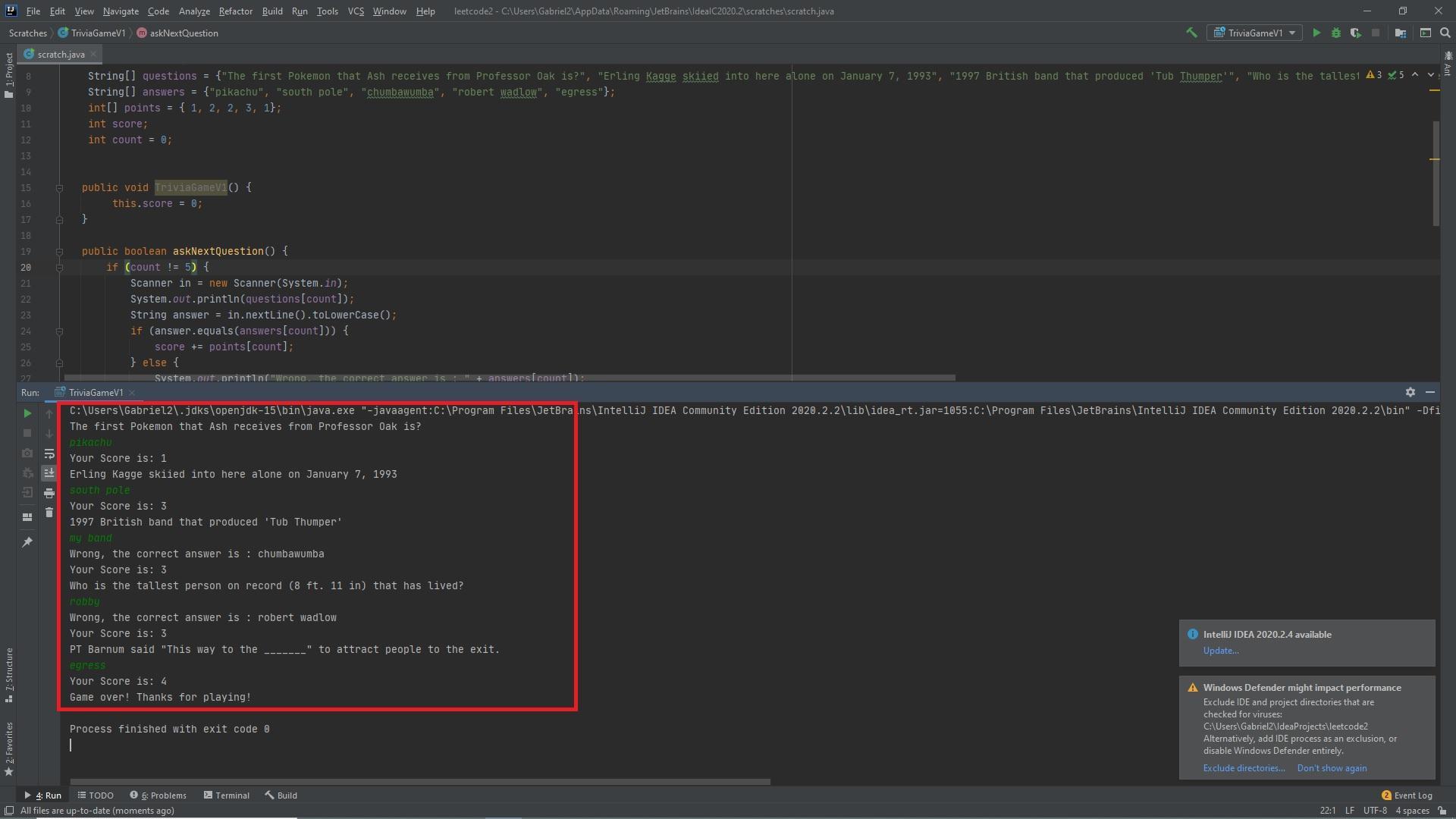Click Exclude directories... in Defender notification
The image size is (1456, 819).
click(1243, 767)
